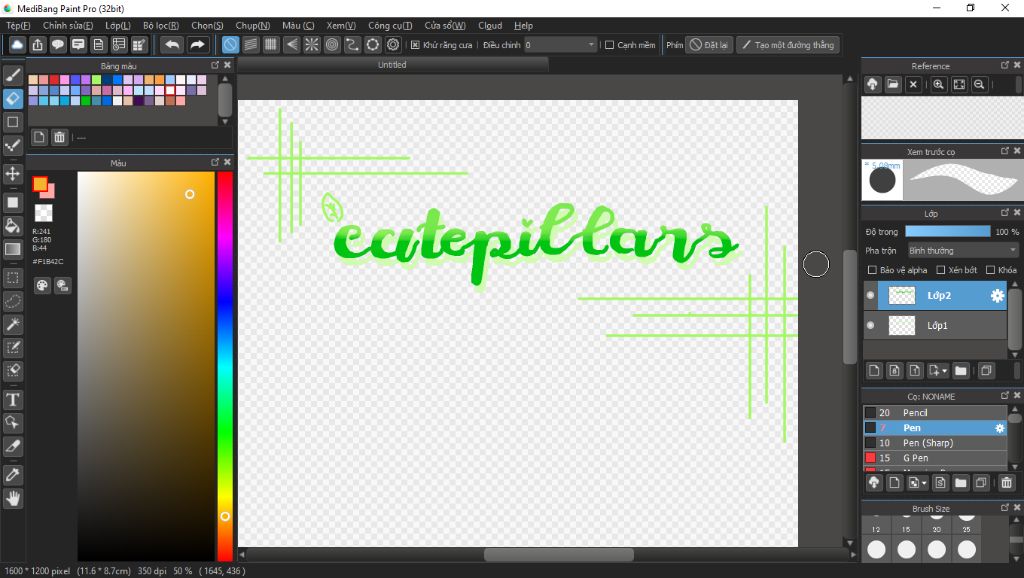This screenshot has width=1024, height=578.
Task: Open the Cloud icon in top toolbar
Action: coord(17,44)
